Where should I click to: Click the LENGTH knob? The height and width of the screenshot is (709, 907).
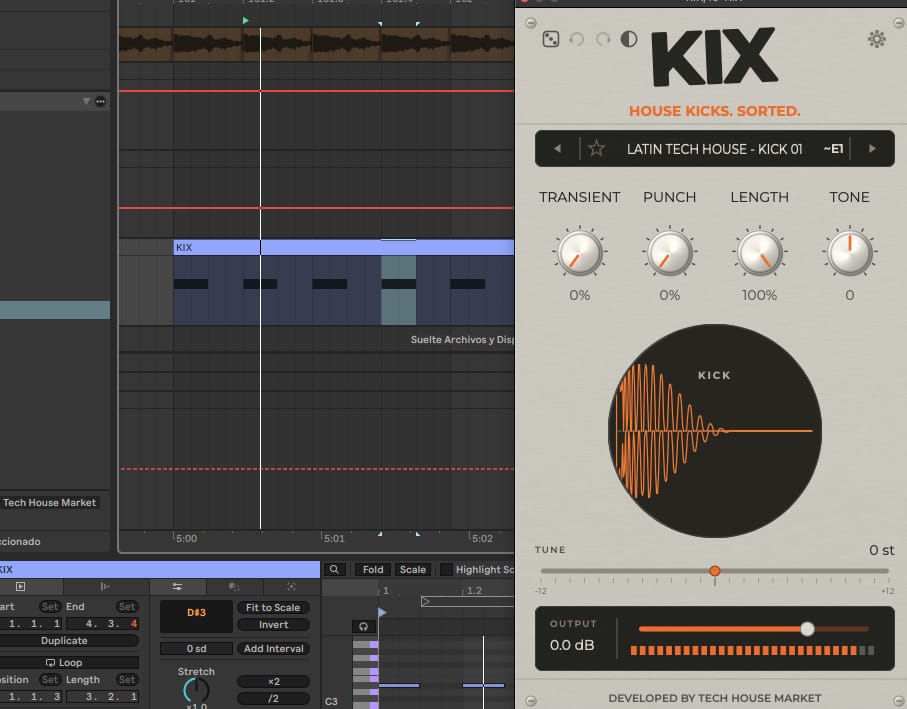[x=759, y=253]
